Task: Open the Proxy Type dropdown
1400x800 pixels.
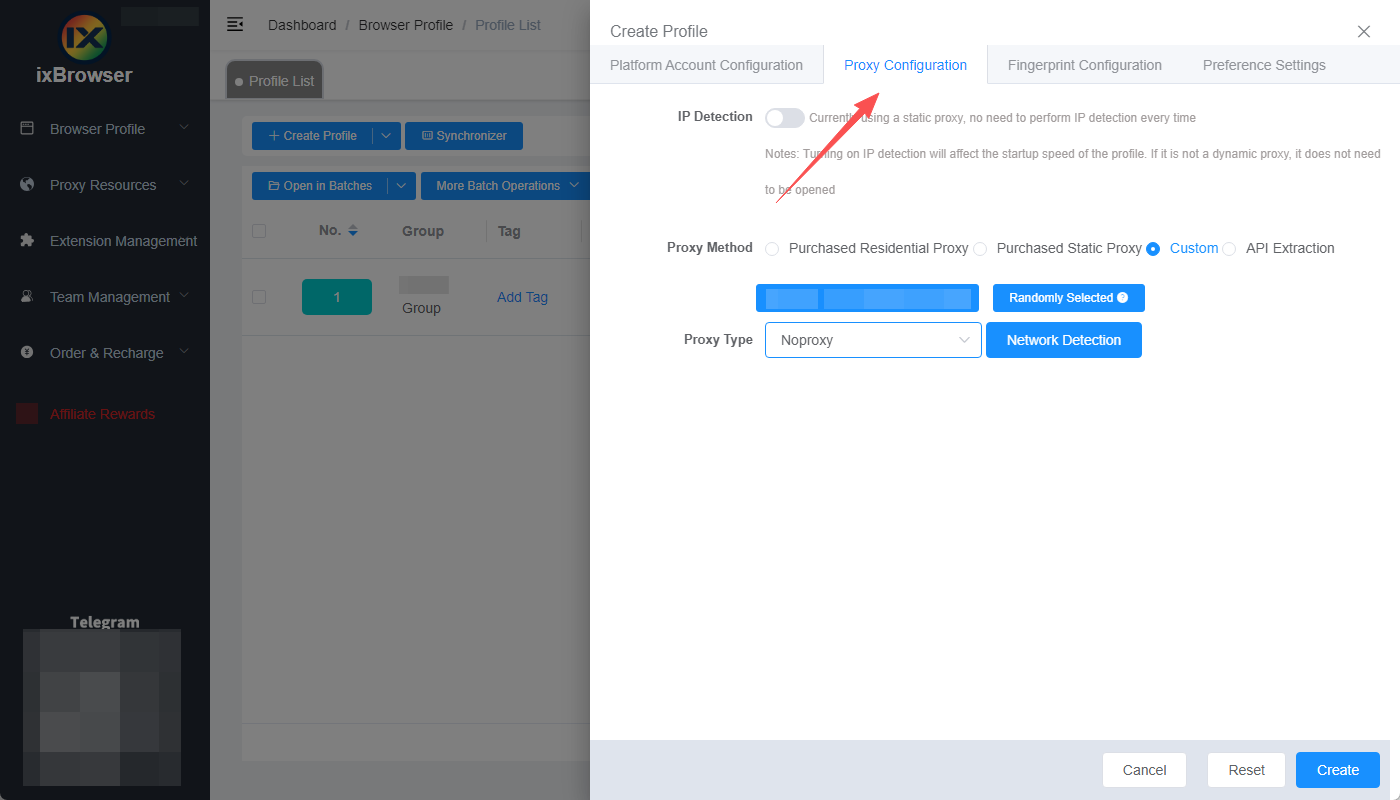Action: [x=872, y=340]
